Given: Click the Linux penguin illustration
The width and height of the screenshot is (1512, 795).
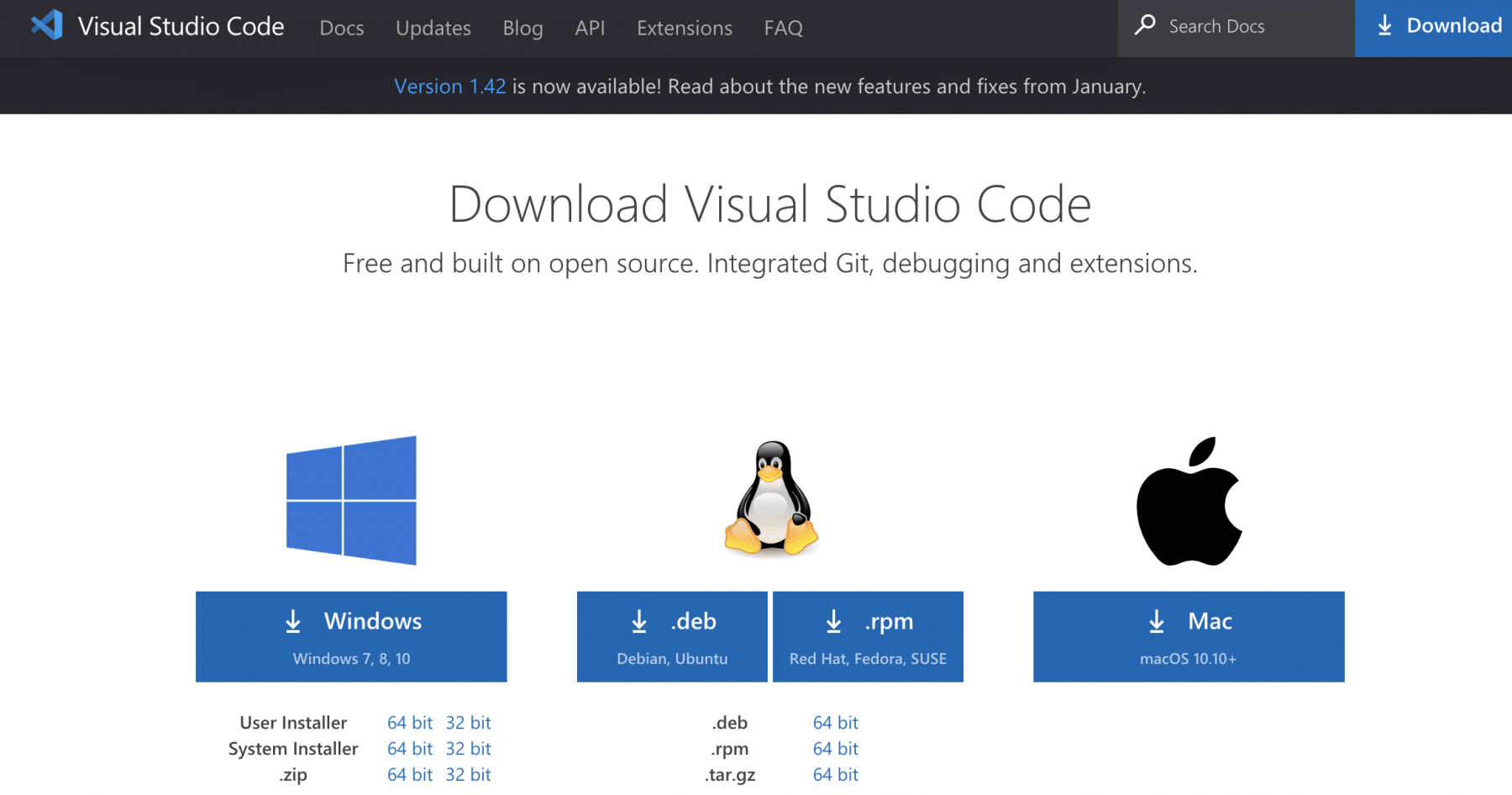Looking at the screenshot, I should [769, 500].
